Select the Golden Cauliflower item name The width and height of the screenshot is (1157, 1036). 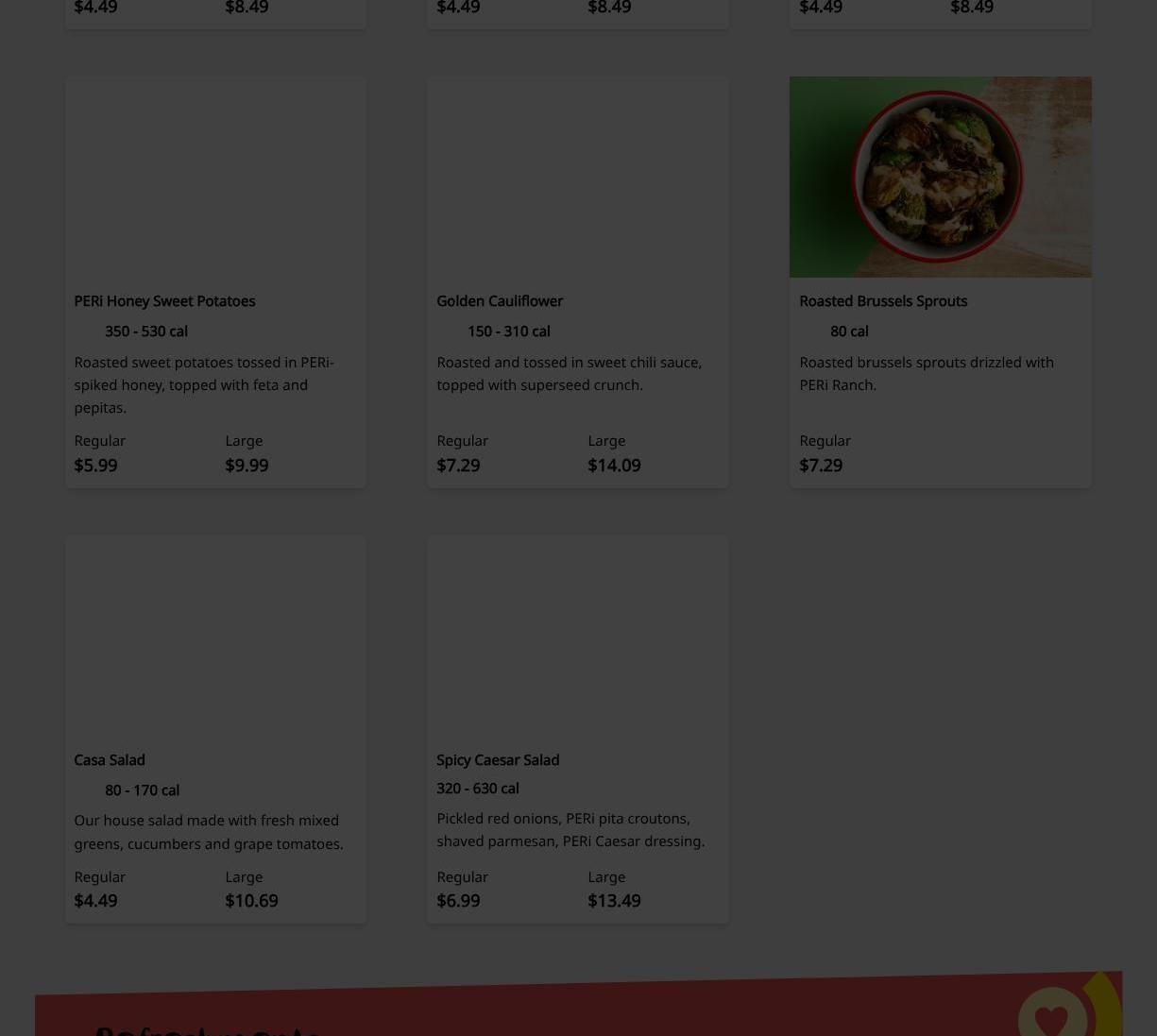(x=500, y=300)
